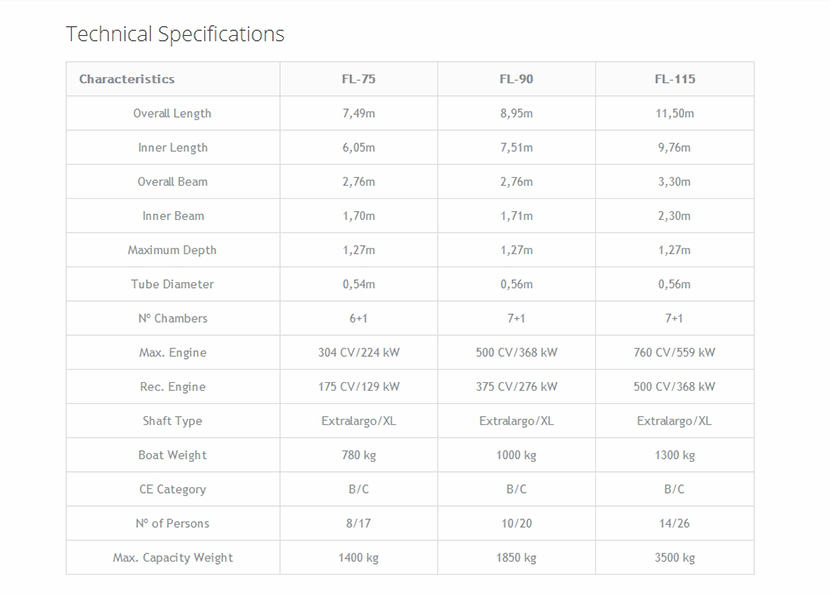Click the FL-115 persons value 14/26

click(674, 523)
